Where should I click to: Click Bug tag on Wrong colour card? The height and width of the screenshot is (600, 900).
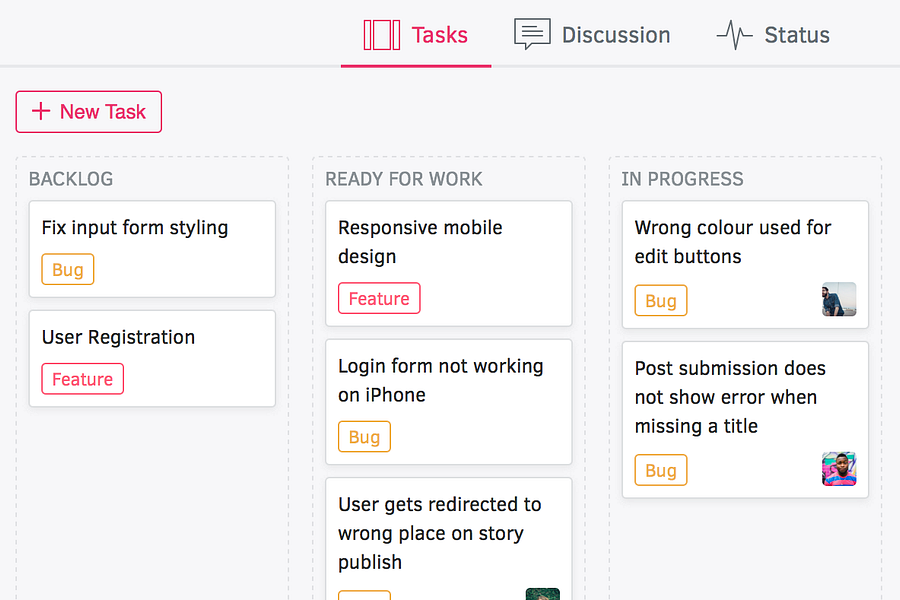pyautogui.click(x=661, y=301)
